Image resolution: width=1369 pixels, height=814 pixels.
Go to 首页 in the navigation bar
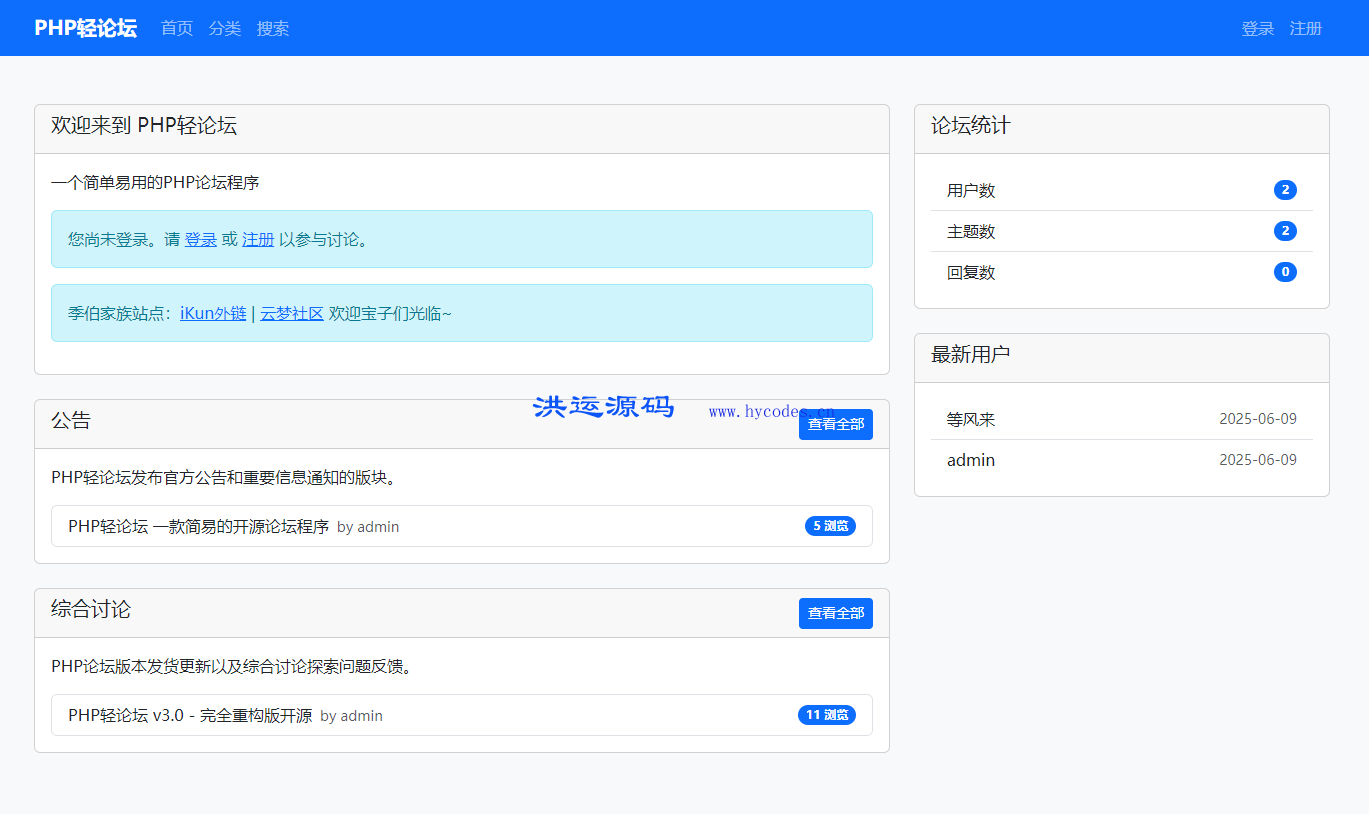click(x=177, y=28)
